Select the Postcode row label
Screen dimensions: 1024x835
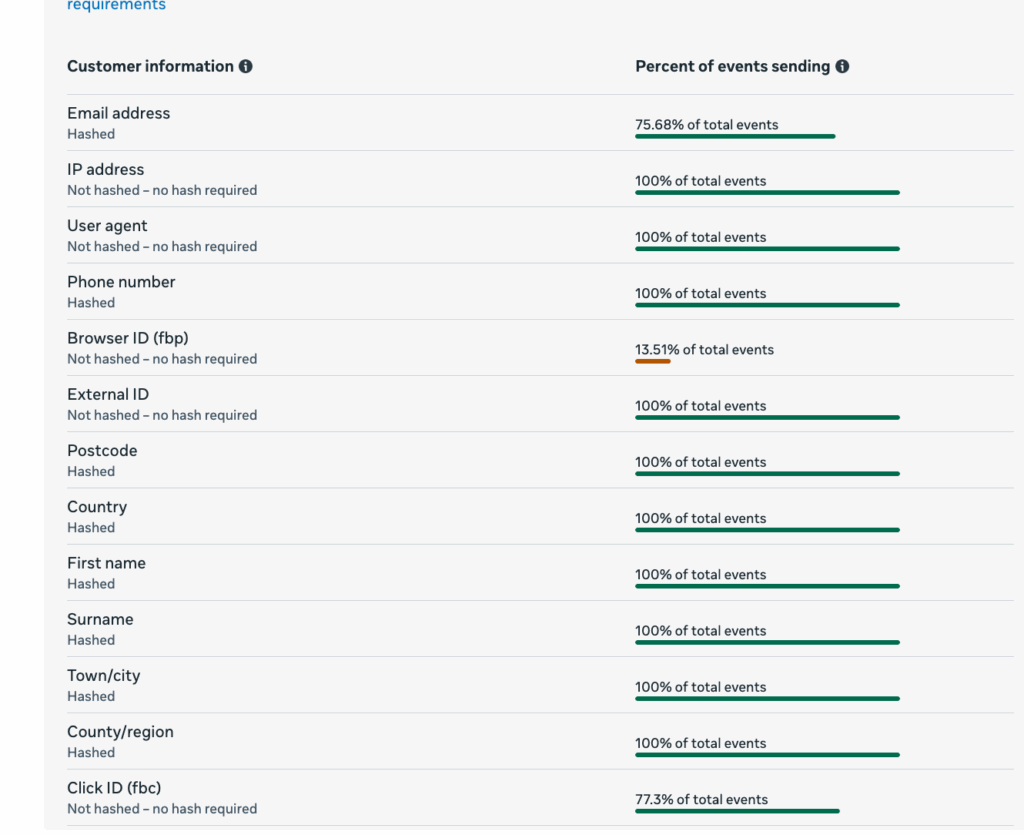102,451
